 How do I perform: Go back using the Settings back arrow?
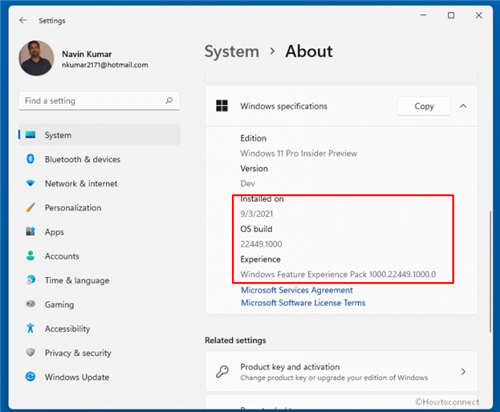pos(23,20)
